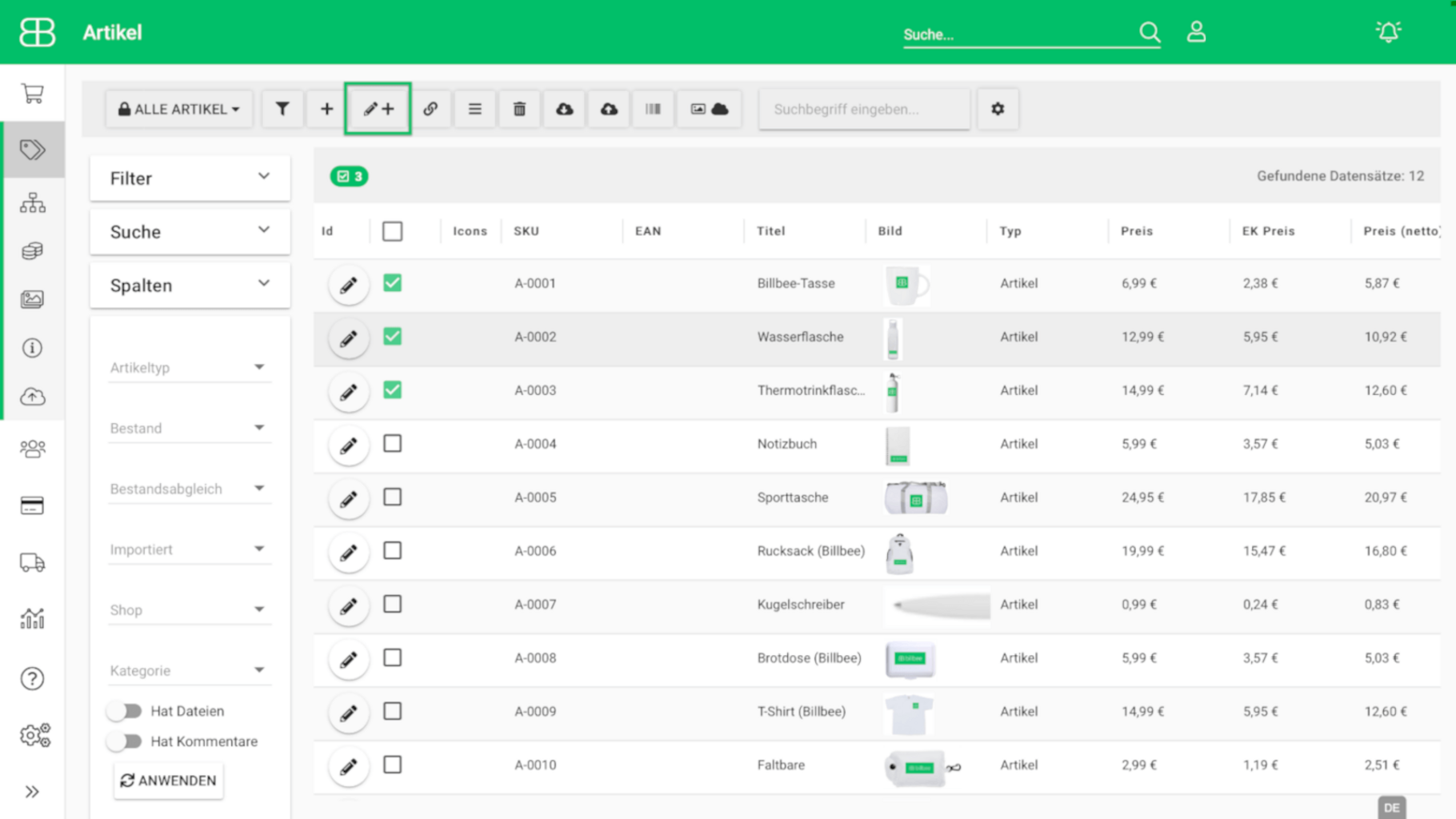Enable the Hat Dateien toggle
The width and height of the screenshot is (1456, 819).
125,711
